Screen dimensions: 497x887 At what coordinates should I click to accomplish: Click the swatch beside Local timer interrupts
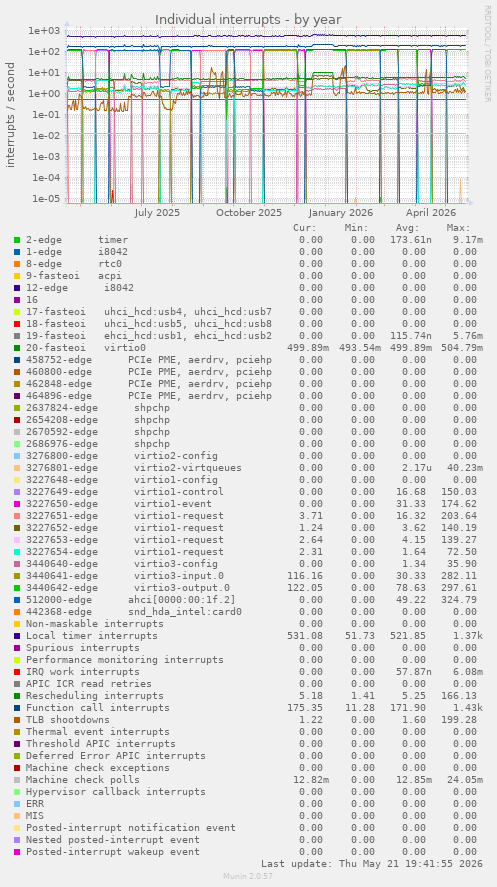18,636
